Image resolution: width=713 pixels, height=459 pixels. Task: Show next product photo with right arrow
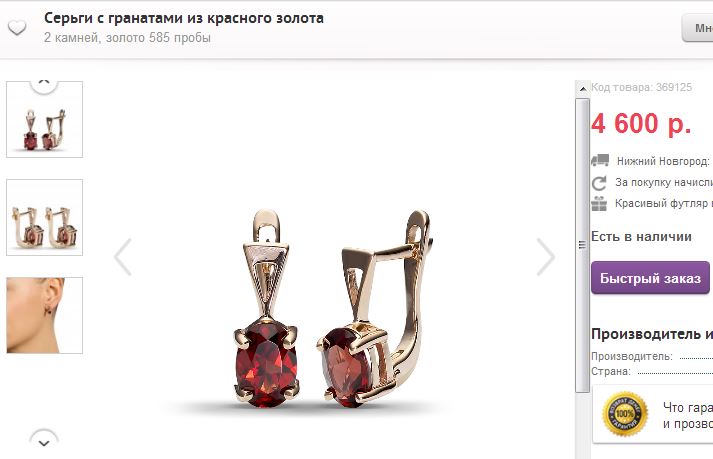point(545,257)
